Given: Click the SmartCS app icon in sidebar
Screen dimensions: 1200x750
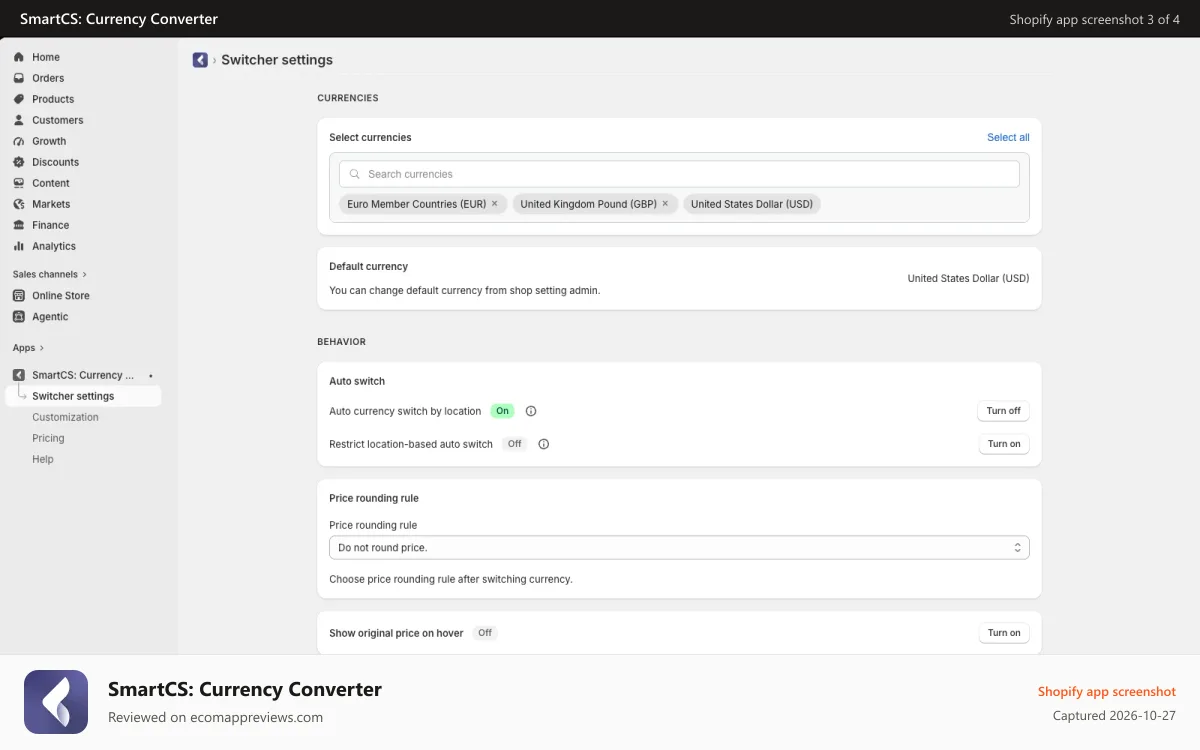Looking at the screenshot, I should [x=18, y=375].
